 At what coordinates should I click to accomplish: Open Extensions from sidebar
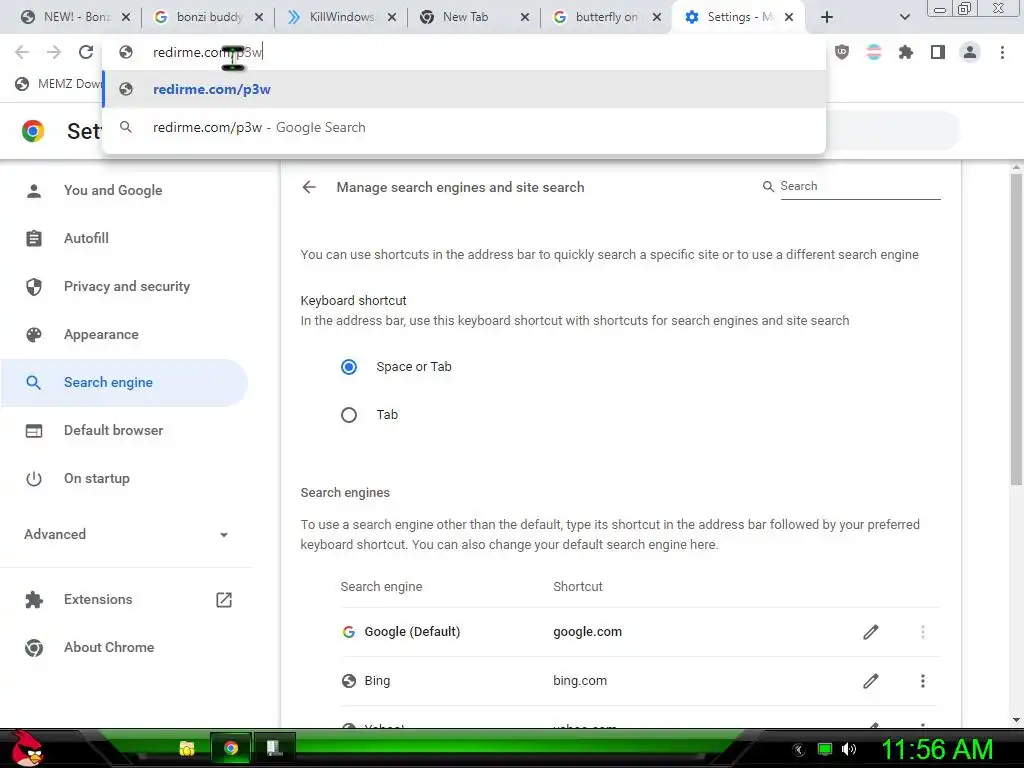click(124, 600)
